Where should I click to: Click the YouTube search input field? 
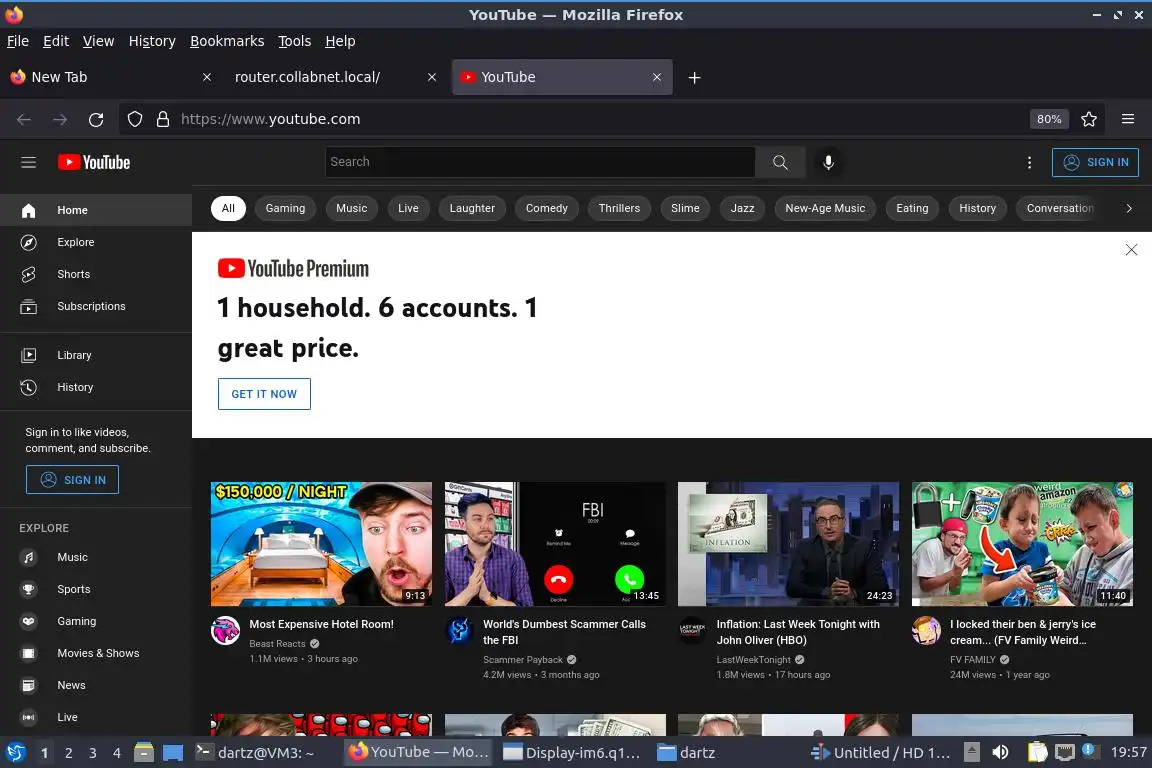point(540,162)
